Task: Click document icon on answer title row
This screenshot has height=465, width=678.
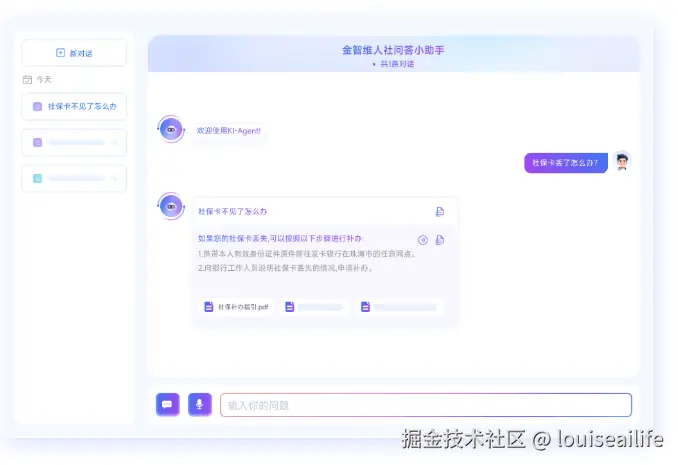Action: click(440, 212)
